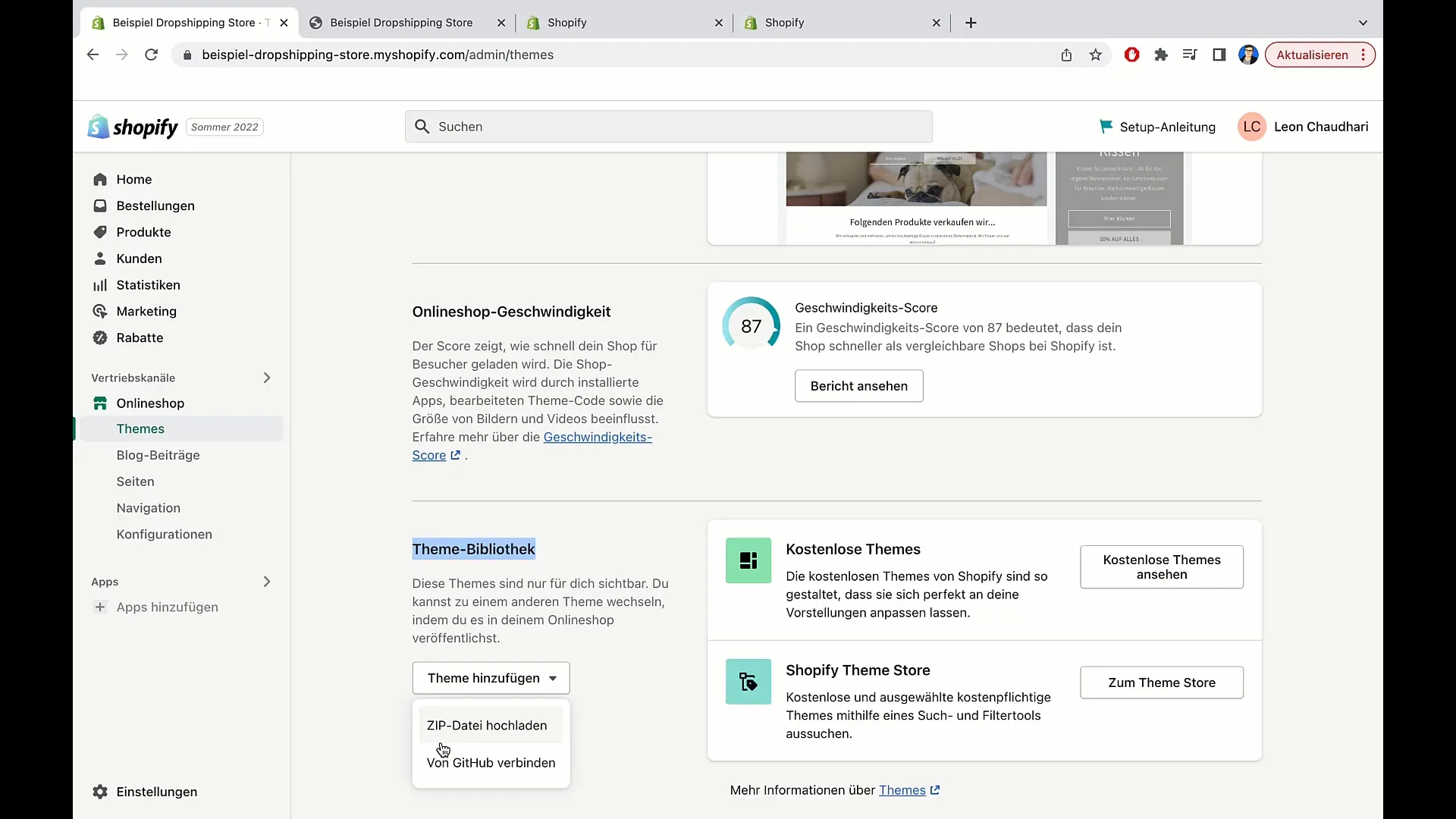Screen dimensions: 1456x819
Task: Select Von GitHub verbinden option
Action: coord(491,762)
